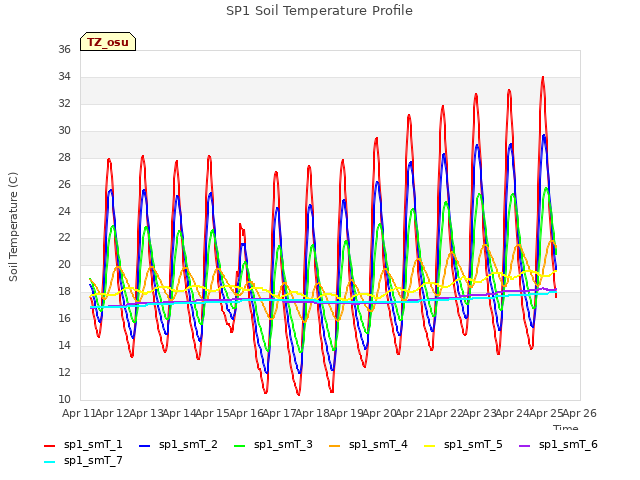Toggle the sp1_smT_4 legend entry
The height and width of the screenshot is (480, 640).
[x=369, y=444]
